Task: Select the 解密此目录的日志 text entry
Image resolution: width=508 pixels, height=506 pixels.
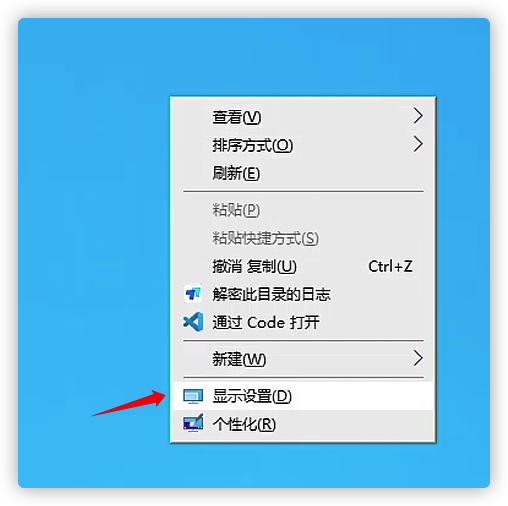Action: pyautogui.click(x=271, y=294)
